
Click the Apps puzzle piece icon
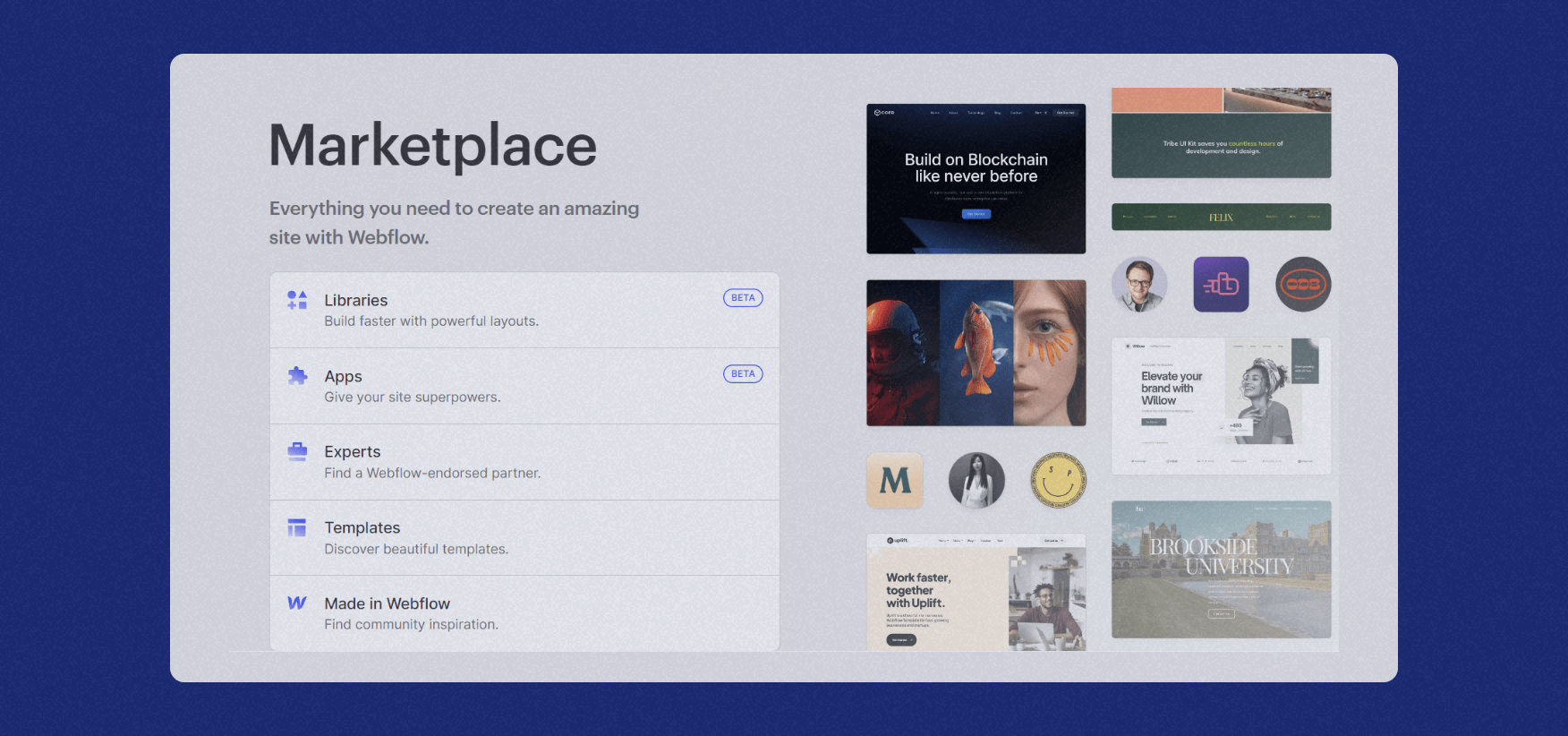click(297, 376)
